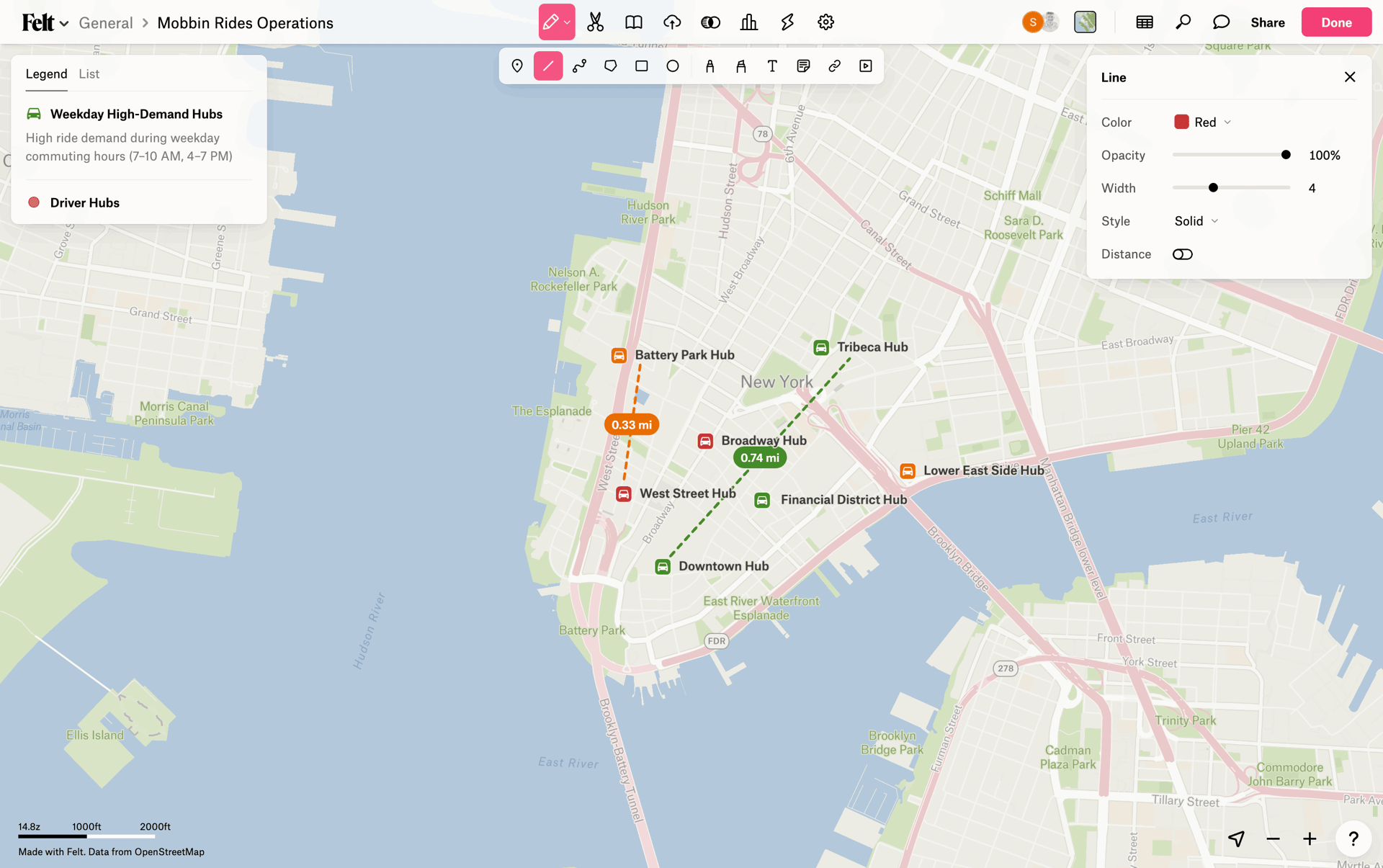Select the Note tool
The height and width of the screenshot is (868, 1383).
803,66
